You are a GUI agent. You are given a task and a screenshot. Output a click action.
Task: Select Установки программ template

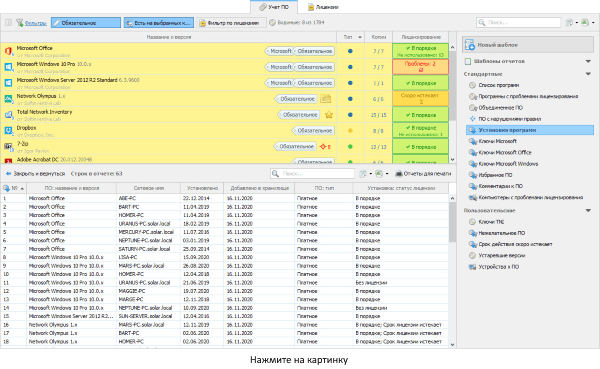point(530,130)
